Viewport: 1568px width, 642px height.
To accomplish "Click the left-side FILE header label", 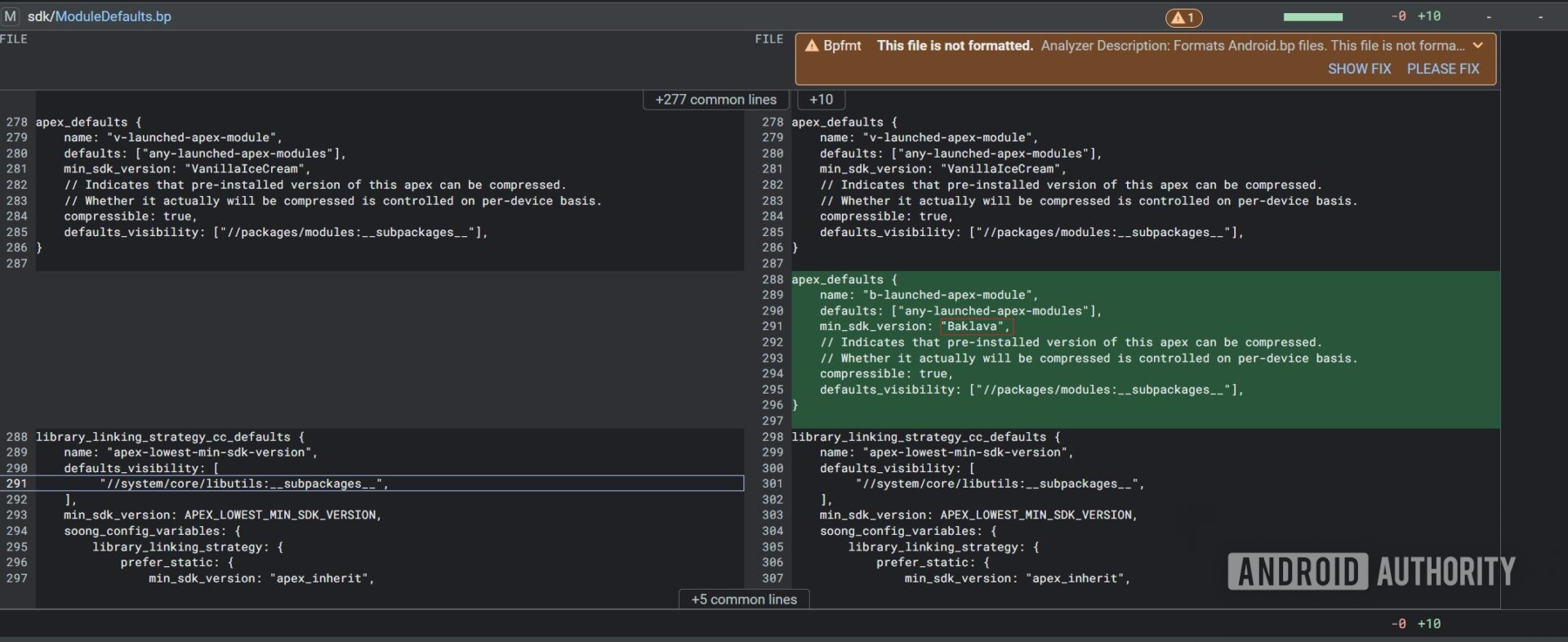I will click(14, 39).
